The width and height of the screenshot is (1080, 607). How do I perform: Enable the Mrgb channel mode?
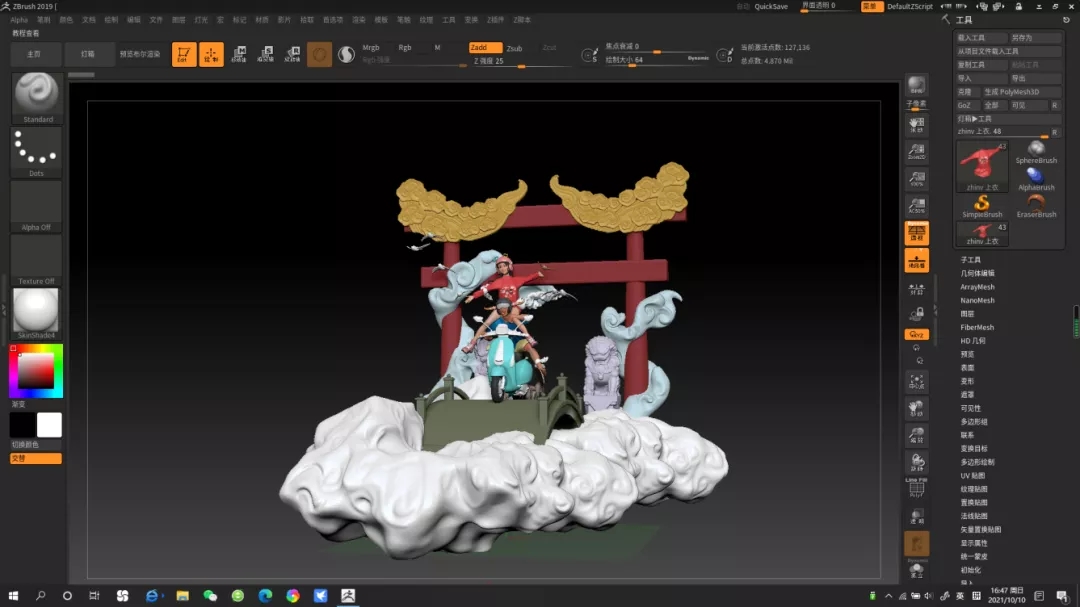click(371, 48)
